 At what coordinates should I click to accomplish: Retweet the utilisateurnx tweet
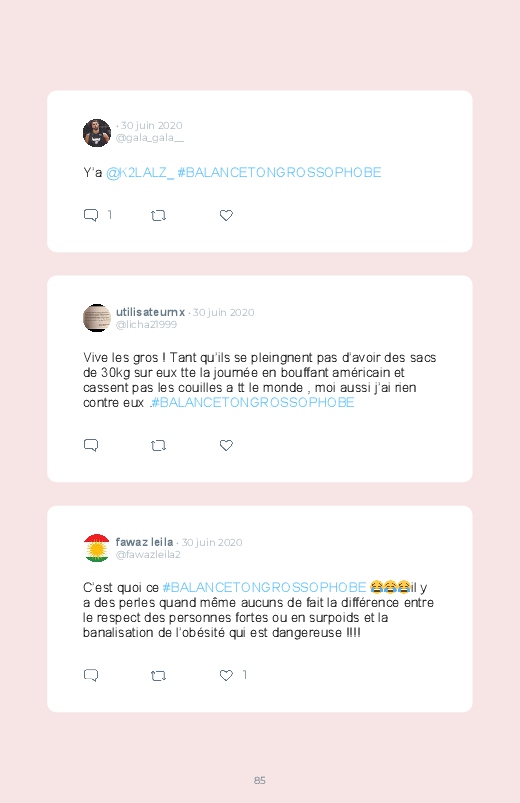158,446
